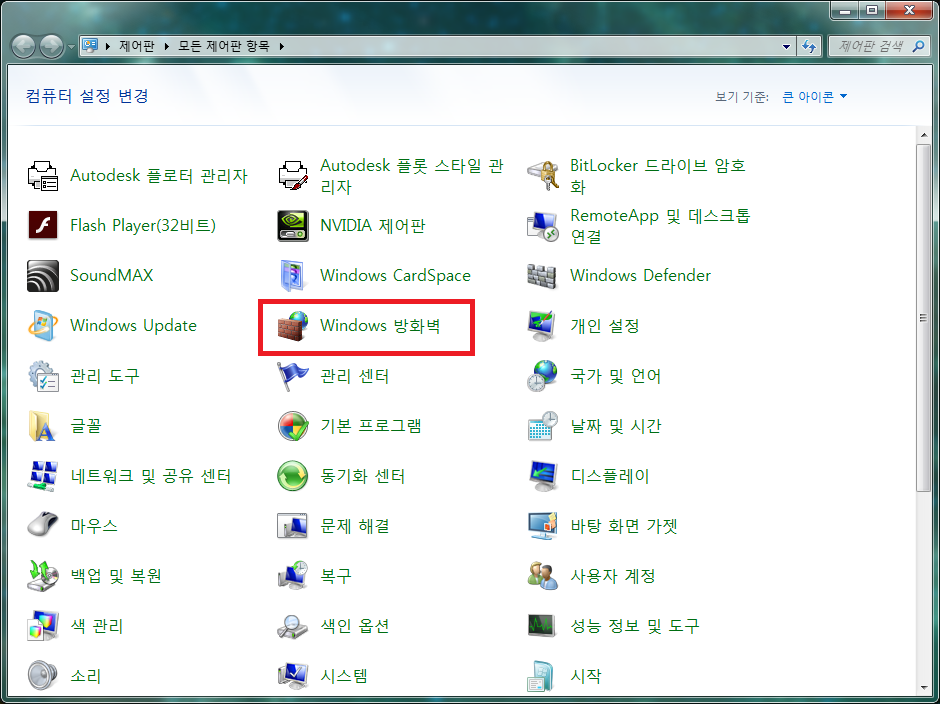Viewport: 940px width, 704px height.
Task: Open the 국가 및 언어 globe icon
Action: (543, 376)
